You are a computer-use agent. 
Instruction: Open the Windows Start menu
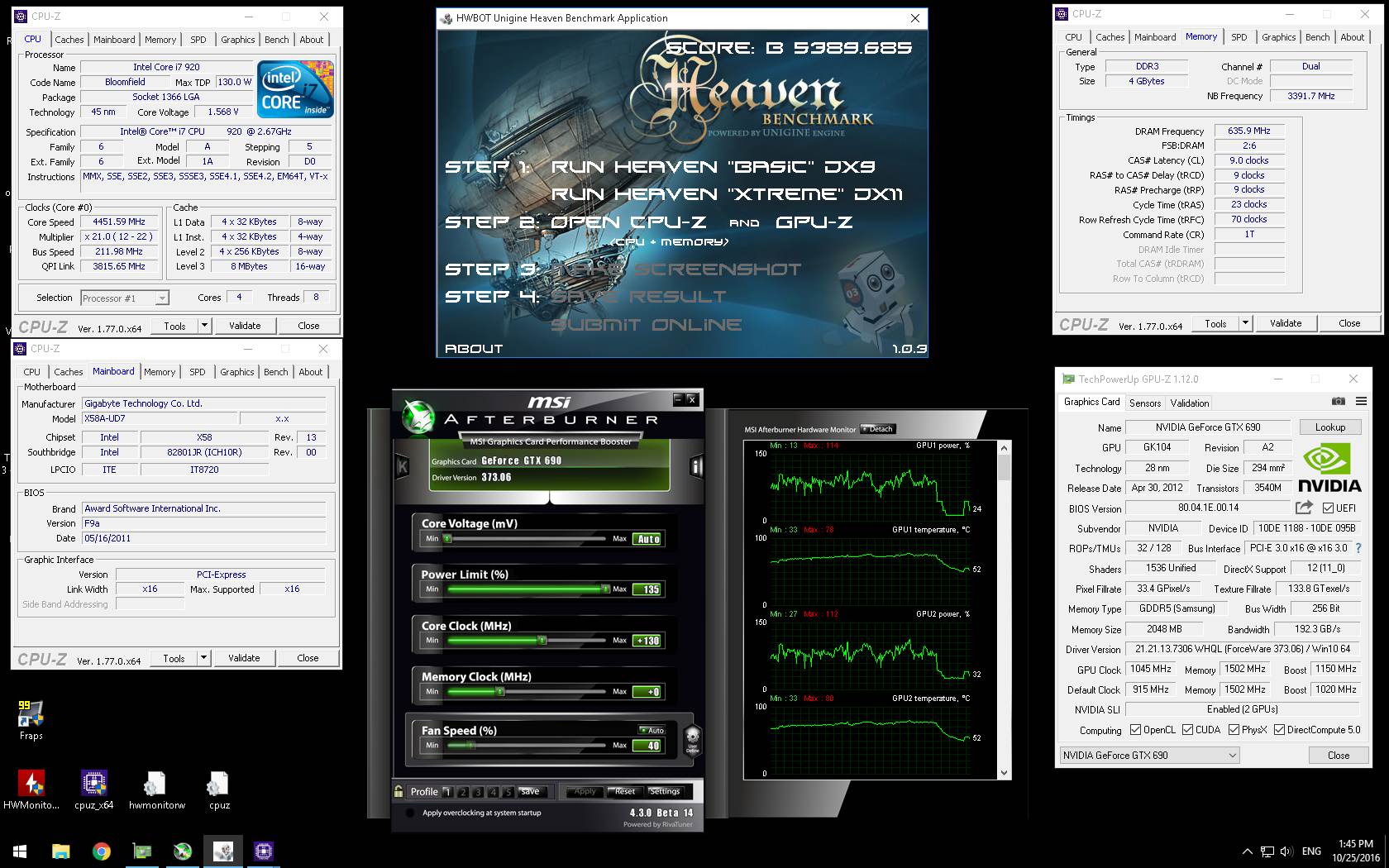(x=20, y=851)
